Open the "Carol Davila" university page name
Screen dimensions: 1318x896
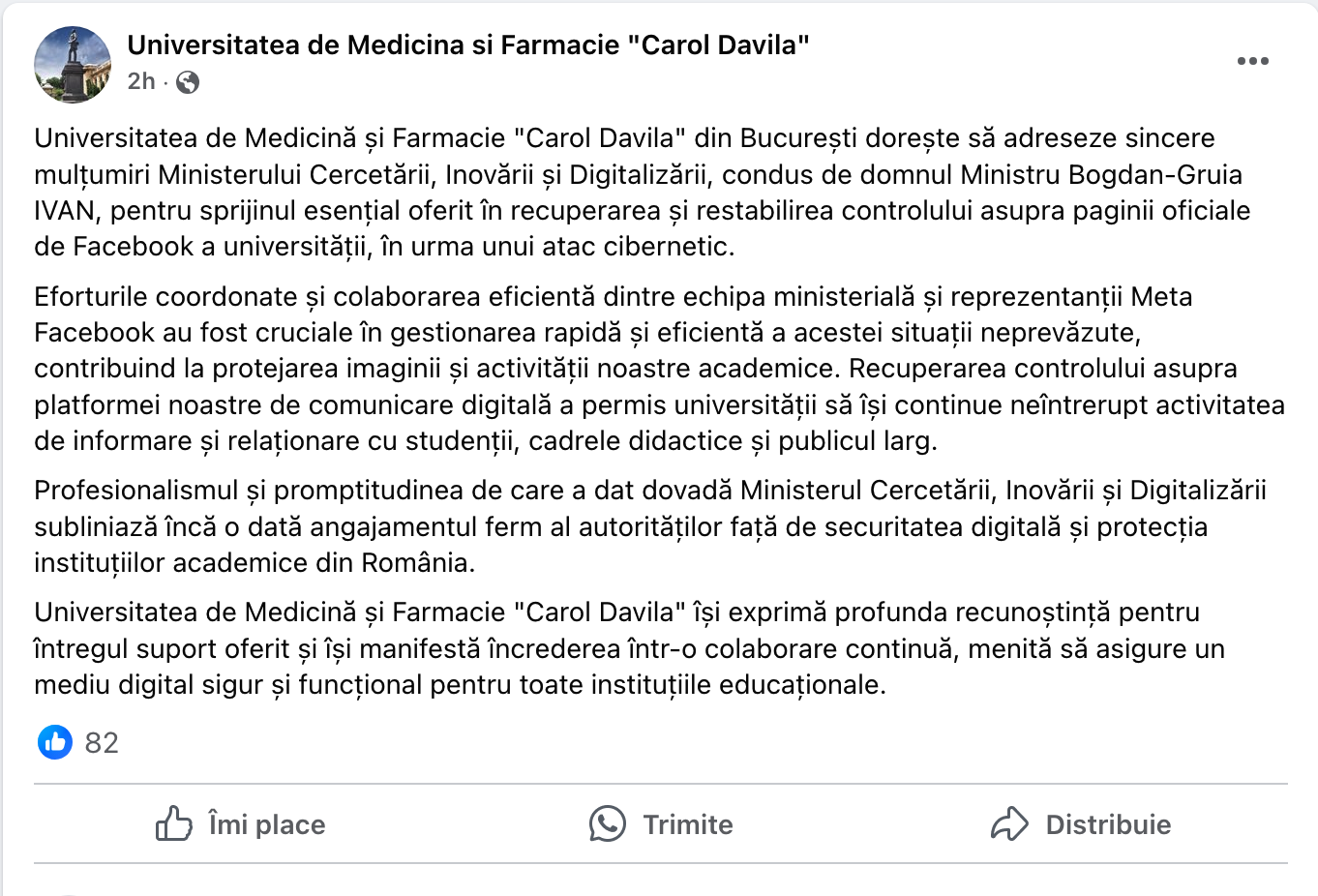(x=468, y=45)
